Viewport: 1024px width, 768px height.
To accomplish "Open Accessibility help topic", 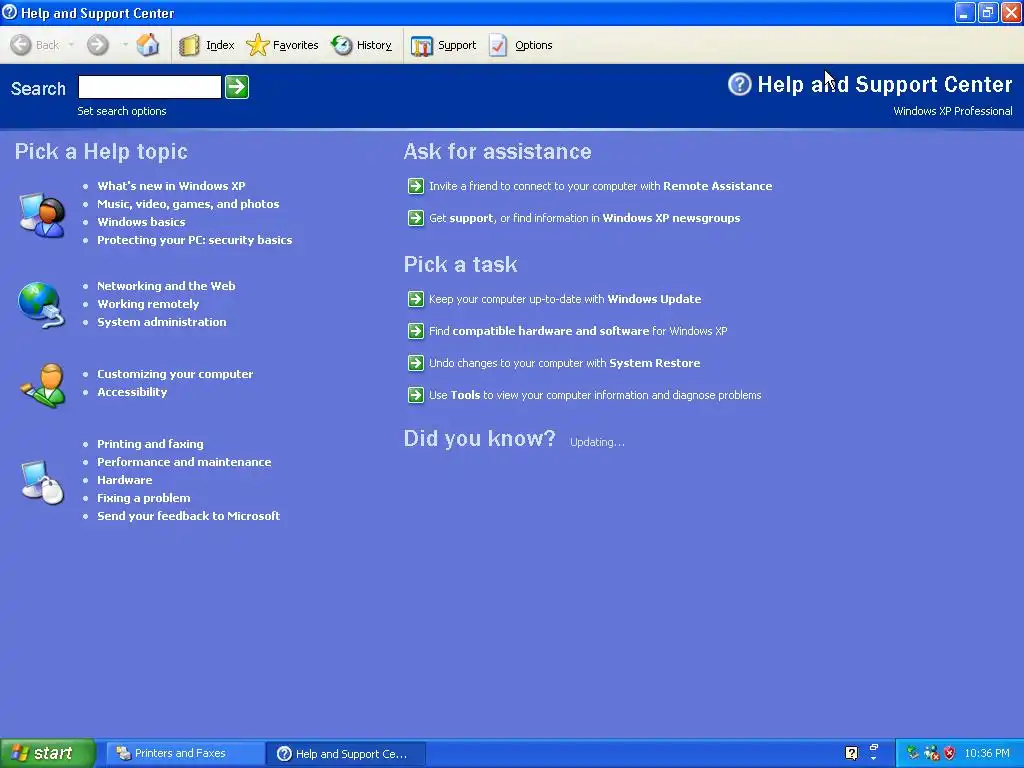I will click(x=132, y=392).
